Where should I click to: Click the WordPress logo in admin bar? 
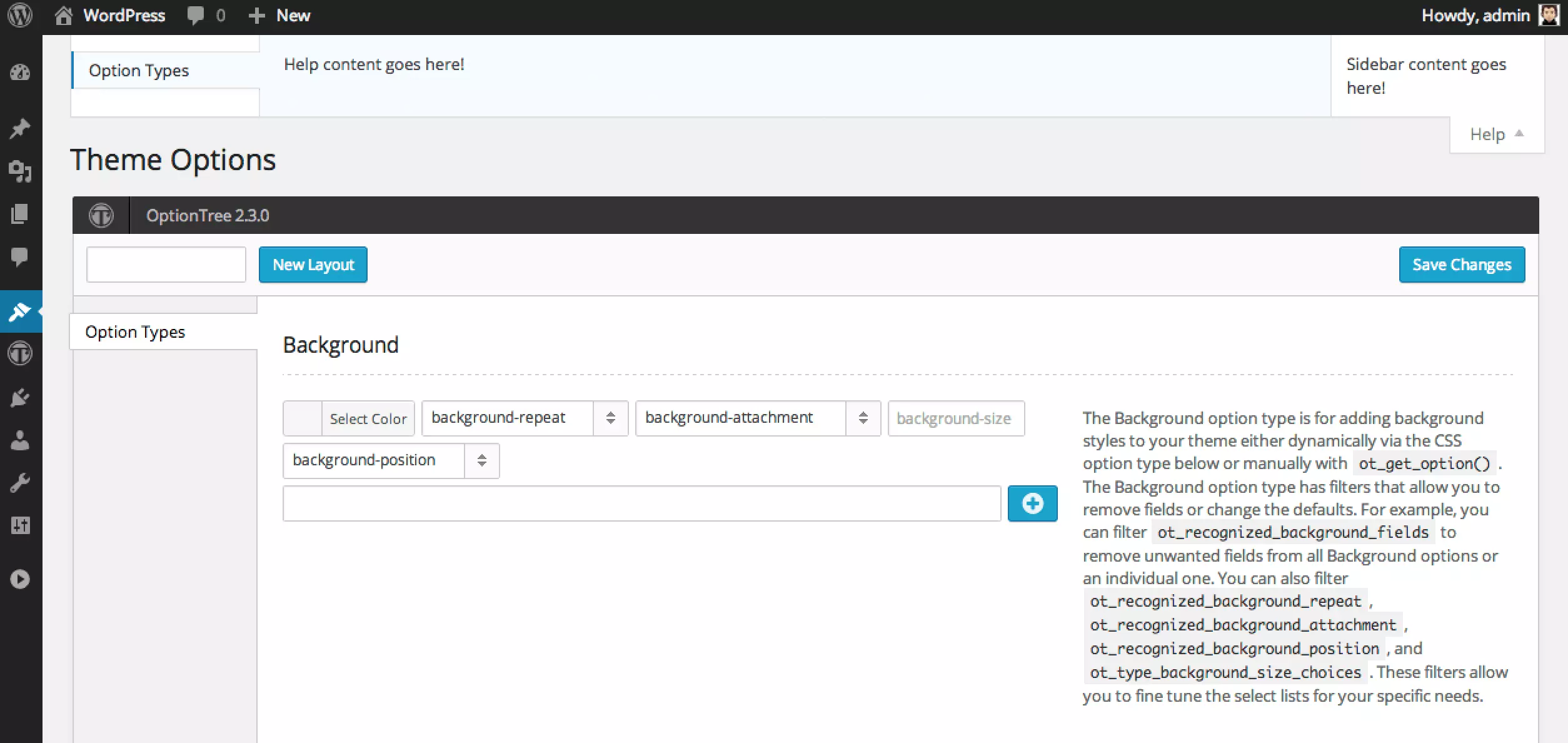point(20,15)
